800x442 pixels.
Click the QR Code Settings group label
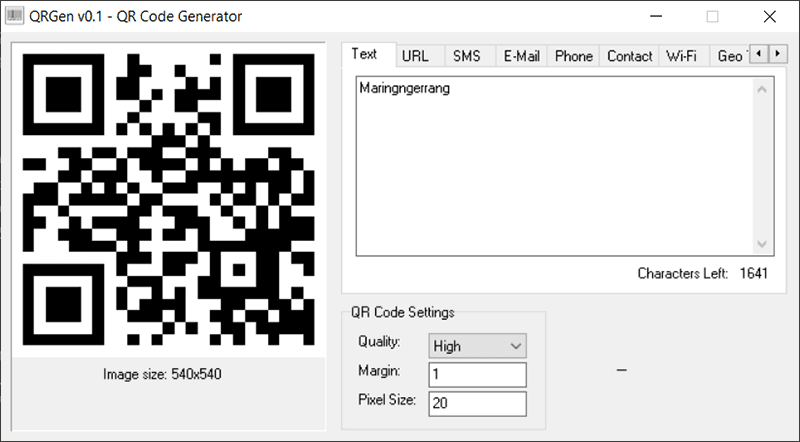click(x=403, y=312)
